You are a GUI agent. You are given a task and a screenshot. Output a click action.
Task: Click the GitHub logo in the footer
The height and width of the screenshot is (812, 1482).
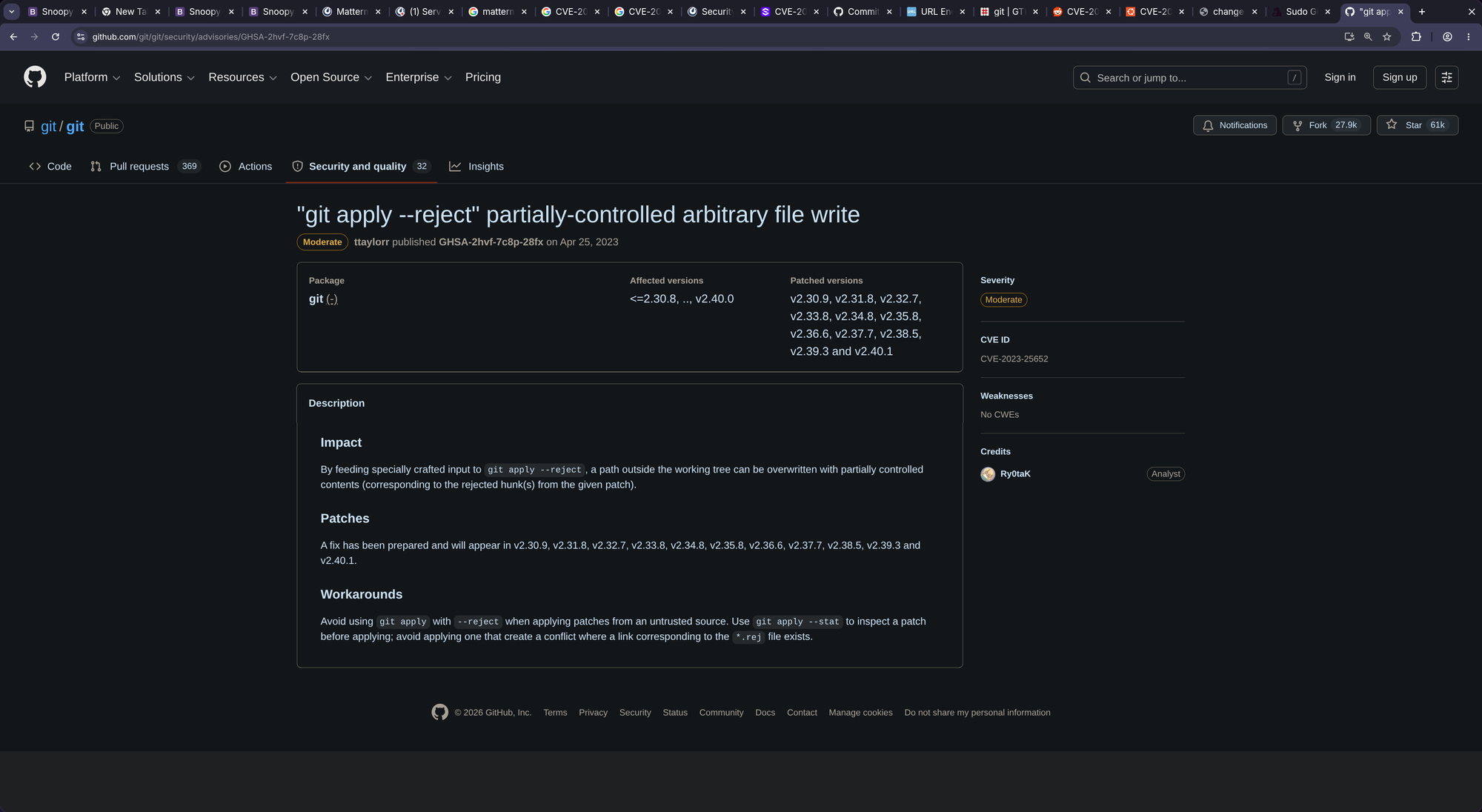point(440,712)
